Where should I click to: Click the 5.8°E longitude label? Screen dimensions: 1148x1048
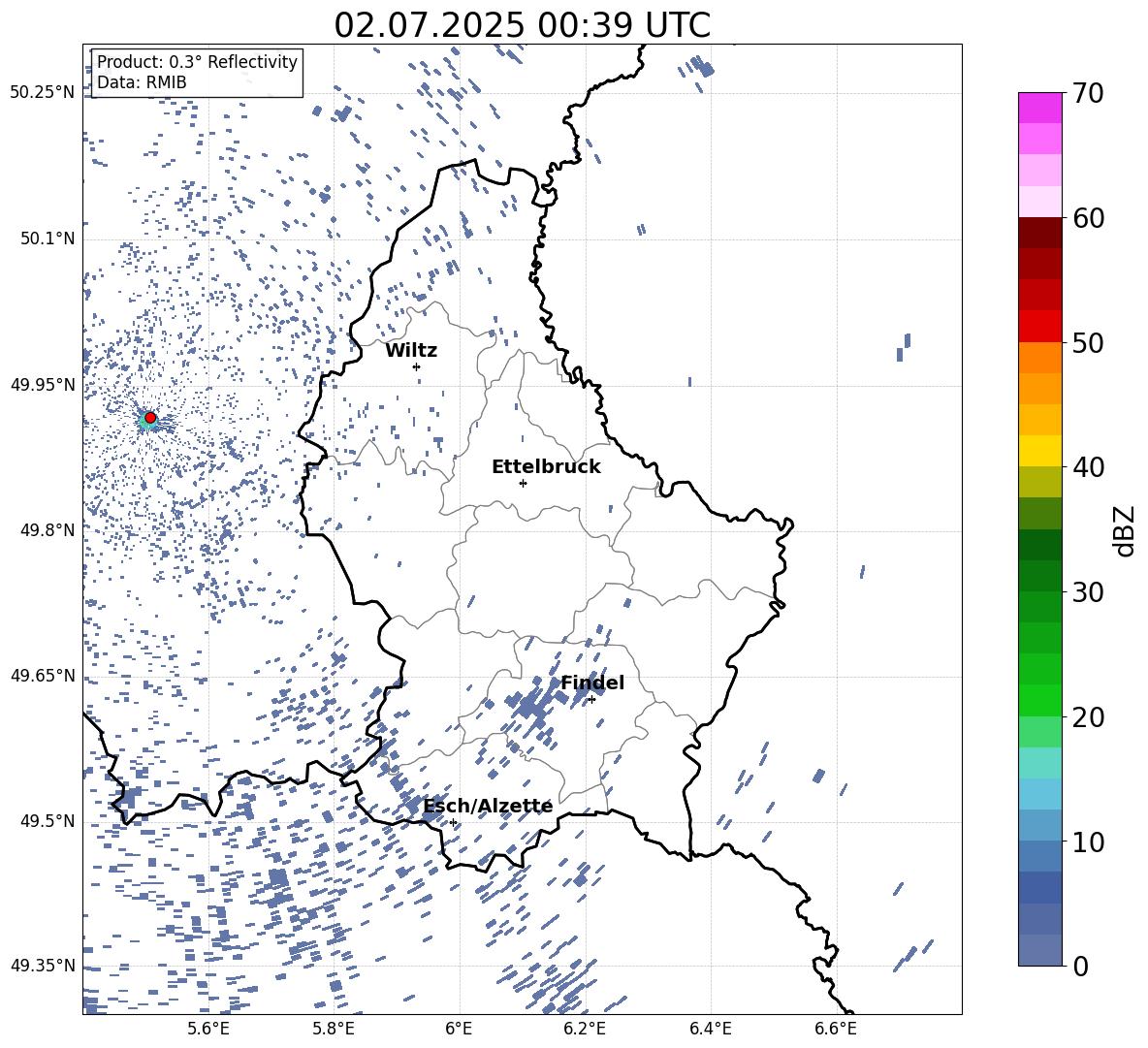pos(334,1029)
